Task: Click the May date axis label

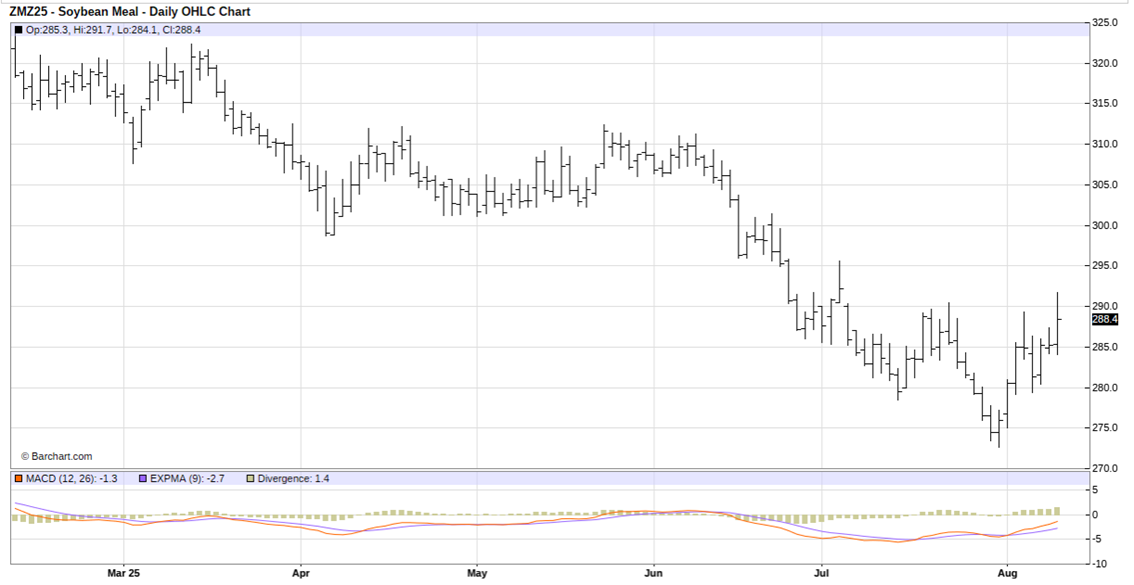Action: (477, 573)
